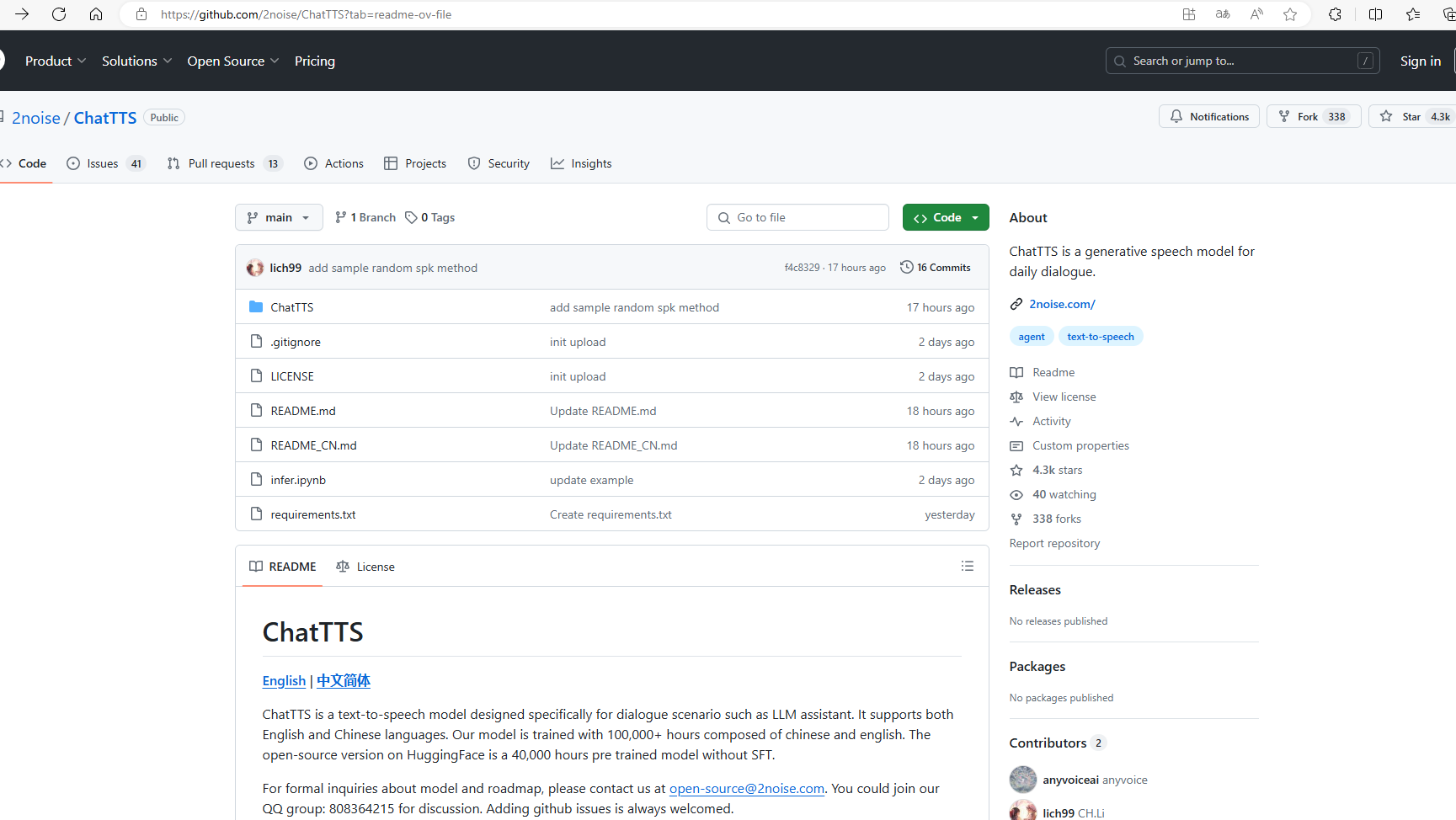Click in Search or jump to field

pos(1242,61)
